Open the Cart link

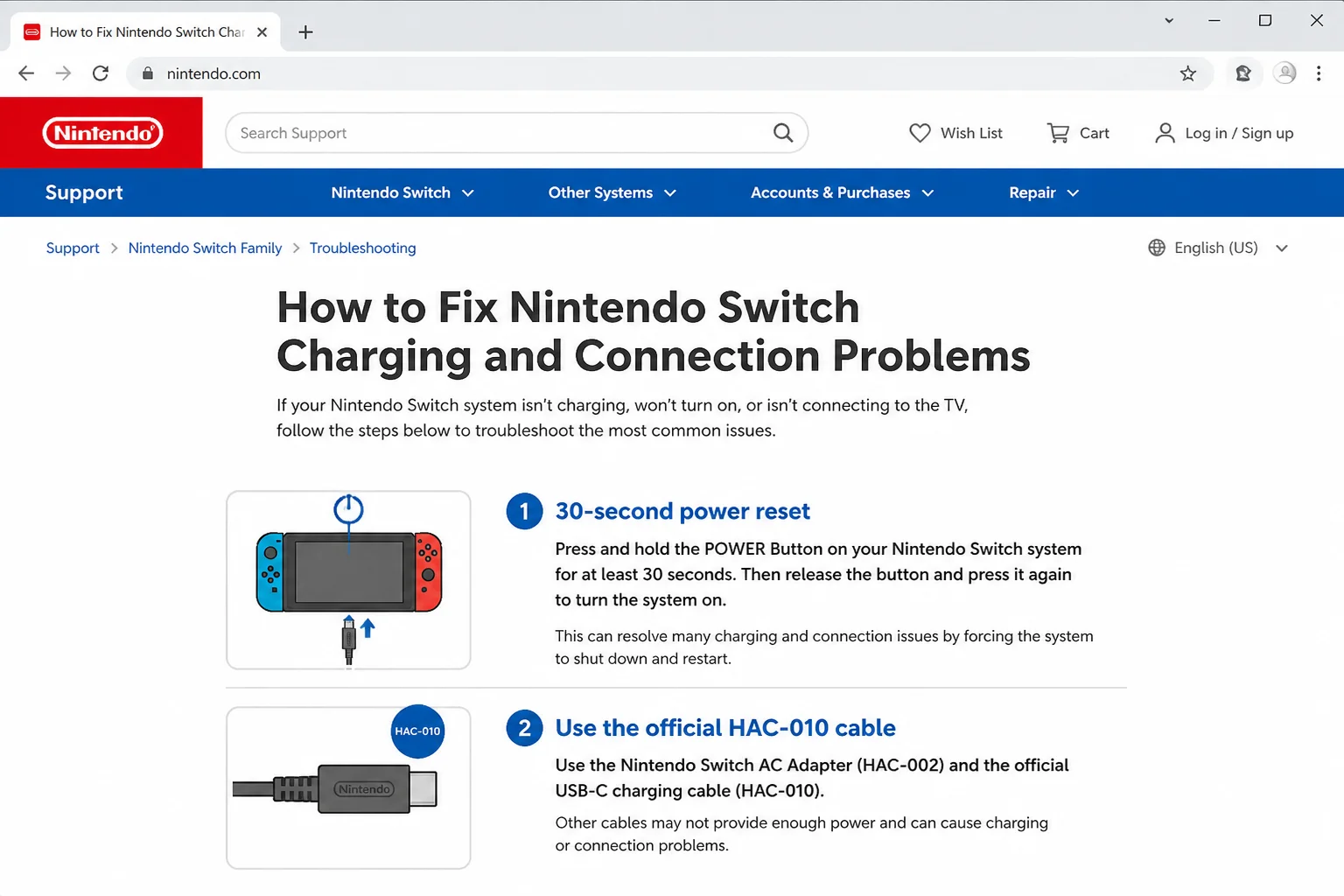pos(1078,133)
